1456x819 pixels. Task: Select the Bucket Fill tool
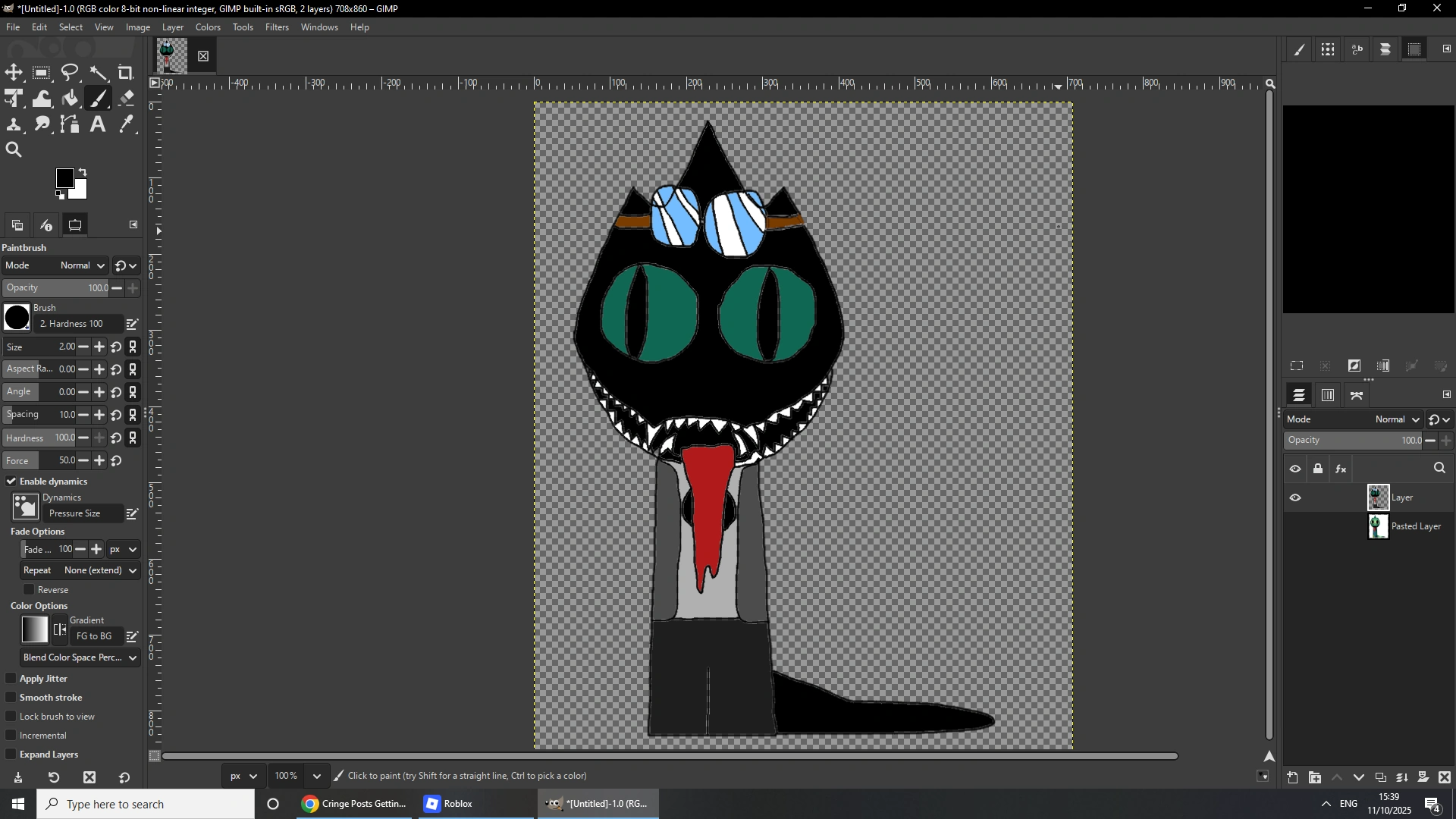pos(71,99)
